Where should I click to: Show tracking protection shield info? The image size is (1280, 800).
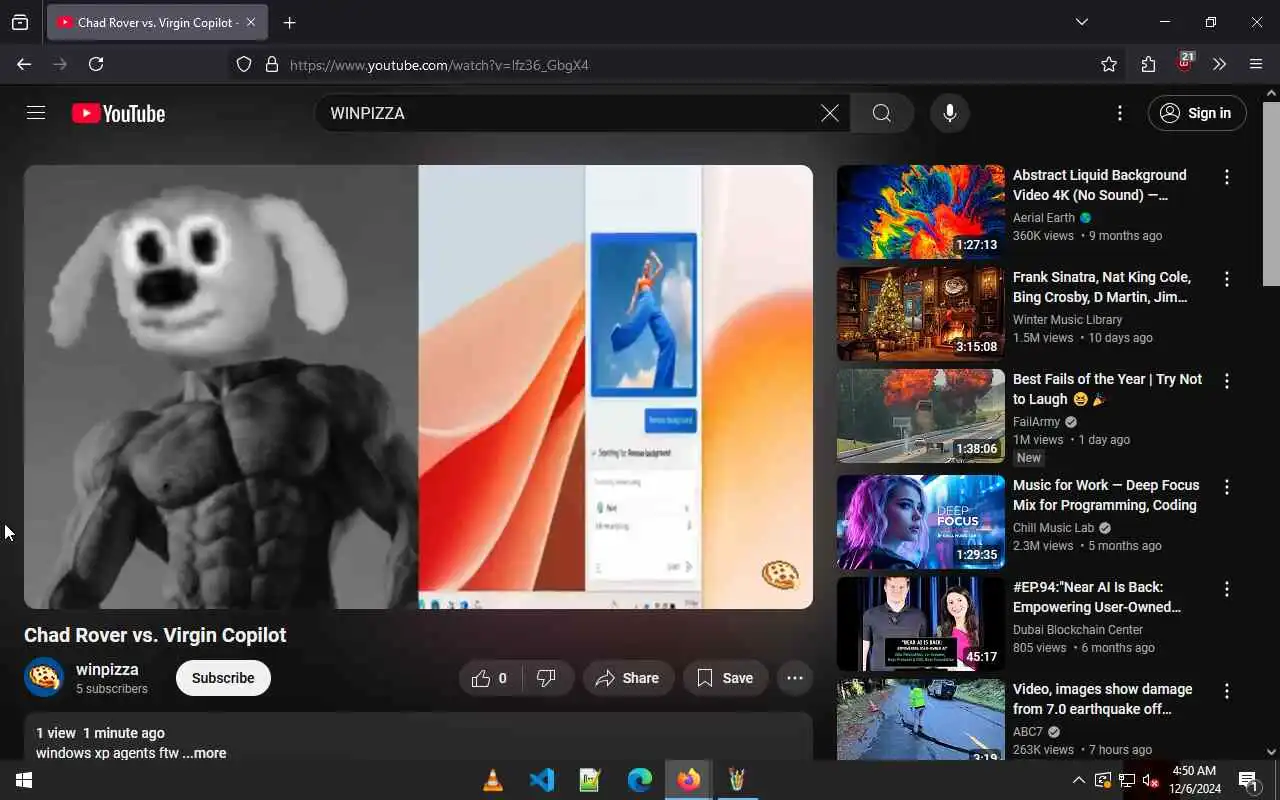[x=244, y=64]
